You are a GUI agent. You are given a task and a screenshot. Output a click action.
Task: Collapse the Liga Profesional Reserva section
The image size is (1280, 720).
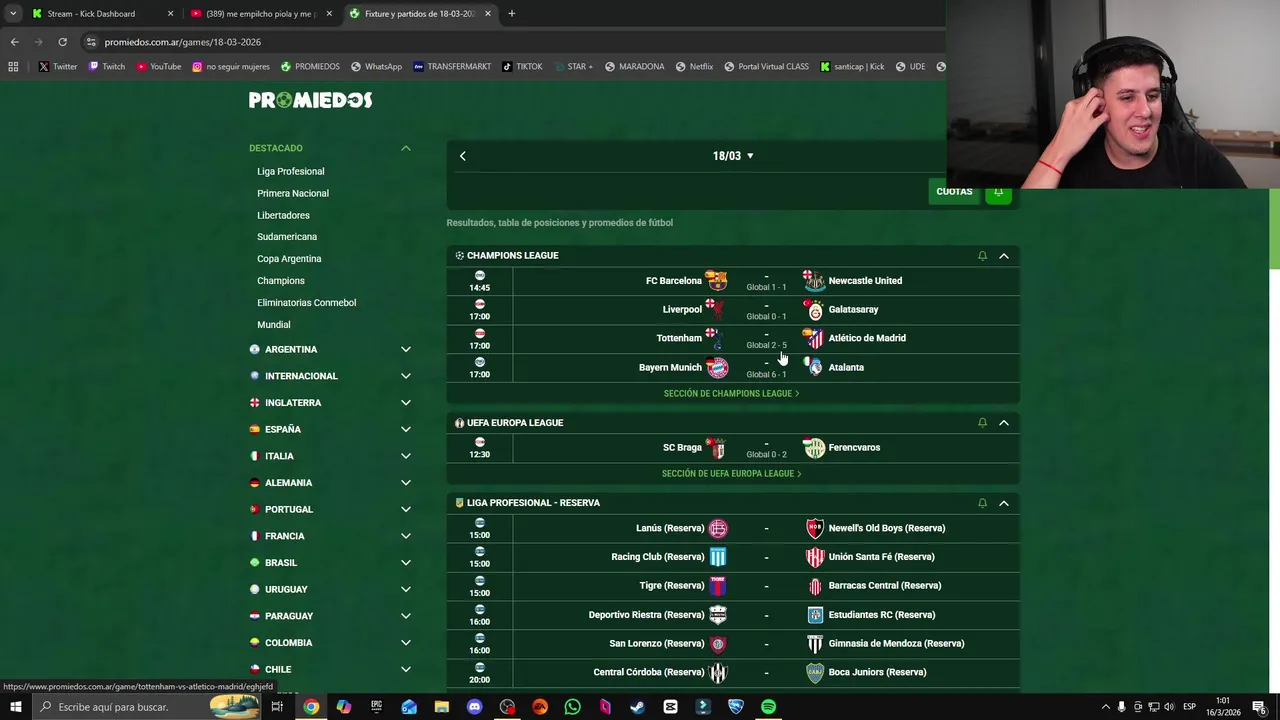point(1004,503)
